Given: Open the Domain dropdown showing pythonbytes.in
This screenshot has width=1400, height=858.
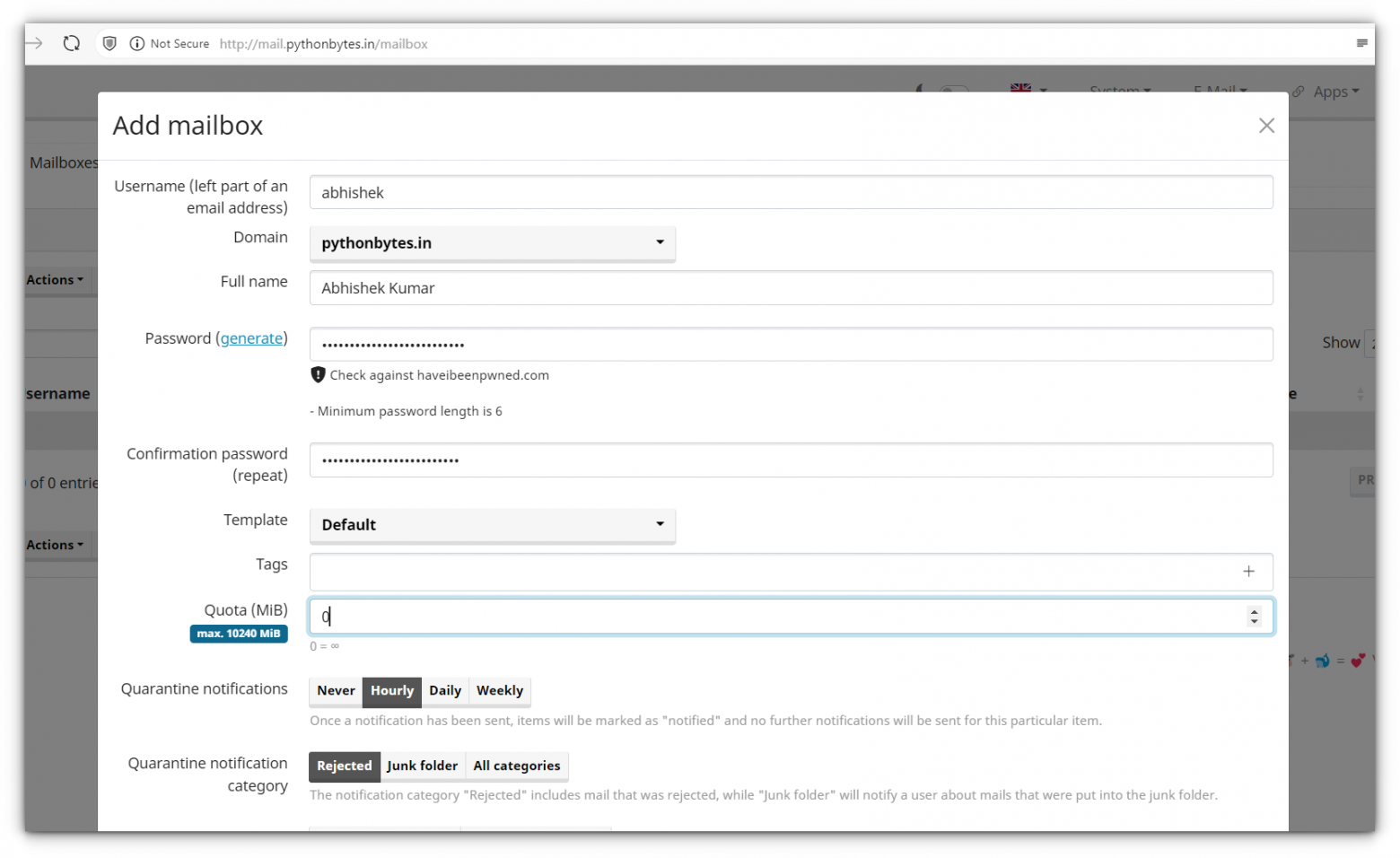Looking at the screenshot, I should click(x=493, y=243).
